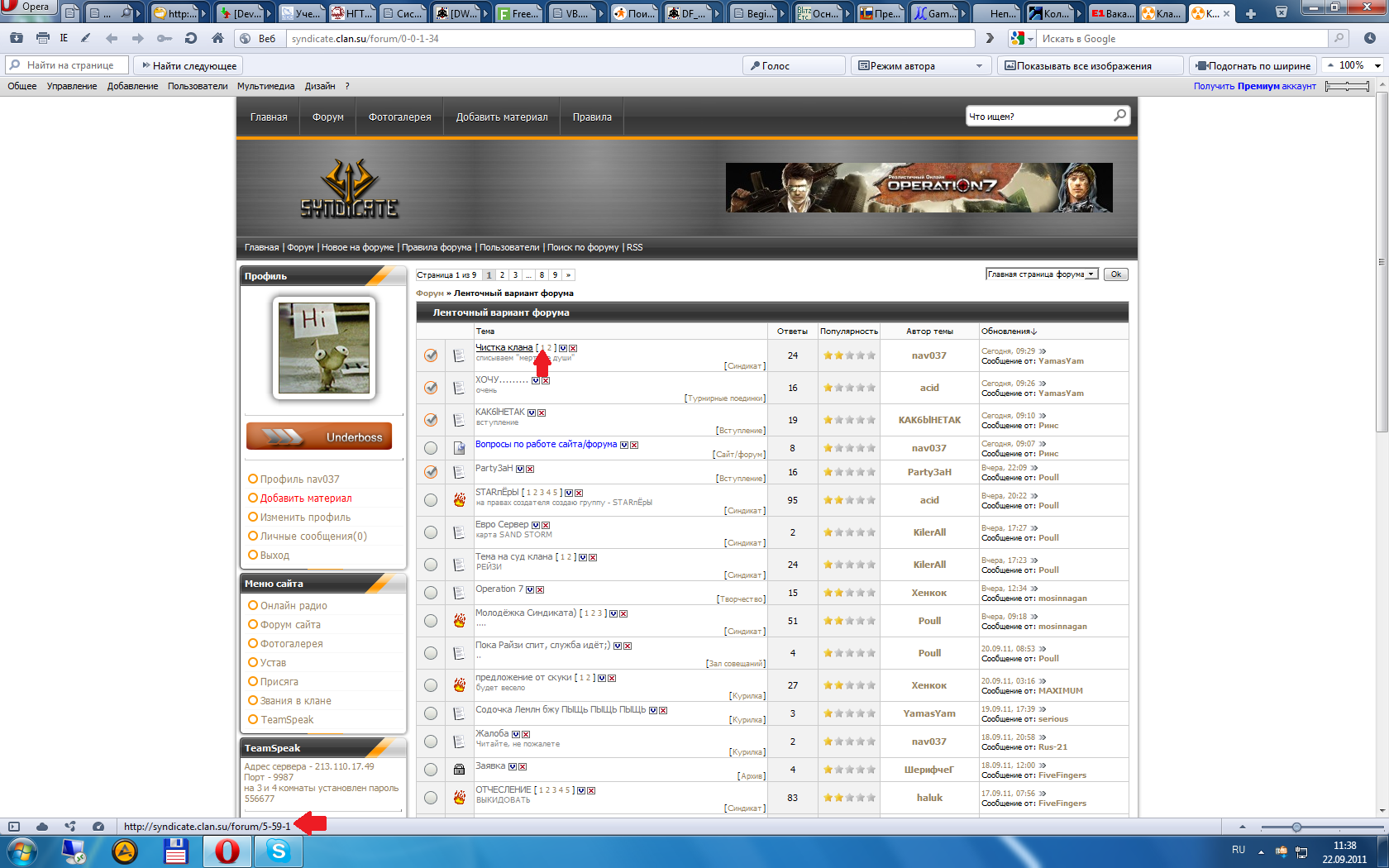Click the Opera icon in the Windows taskbar
The width and height of the screenshot is (1389, 868).
pyautogui.click(x=227, y=851)
